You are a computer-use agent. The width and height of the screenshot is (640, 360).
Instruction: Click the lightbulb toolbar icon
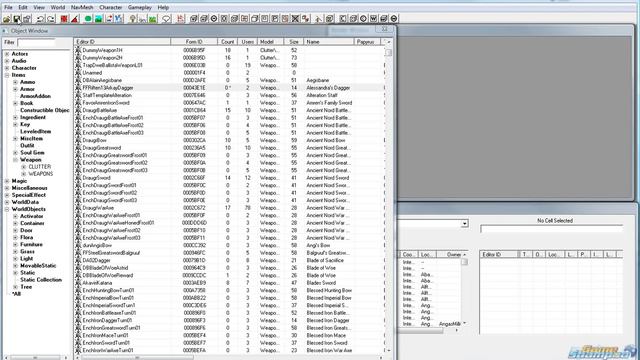132,19
